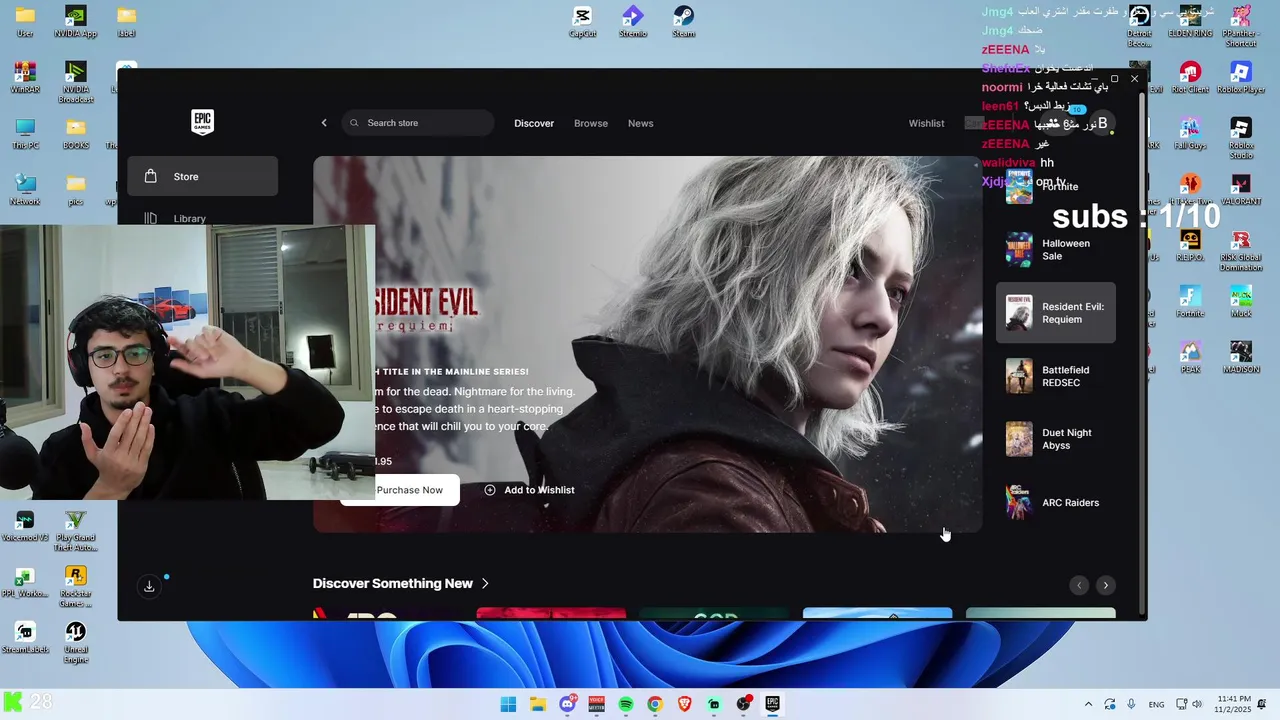Image resolution: width=1280 pixels, height=720 pixels.
Task: Go back with the left arrow
Action: tap(324, 123)
